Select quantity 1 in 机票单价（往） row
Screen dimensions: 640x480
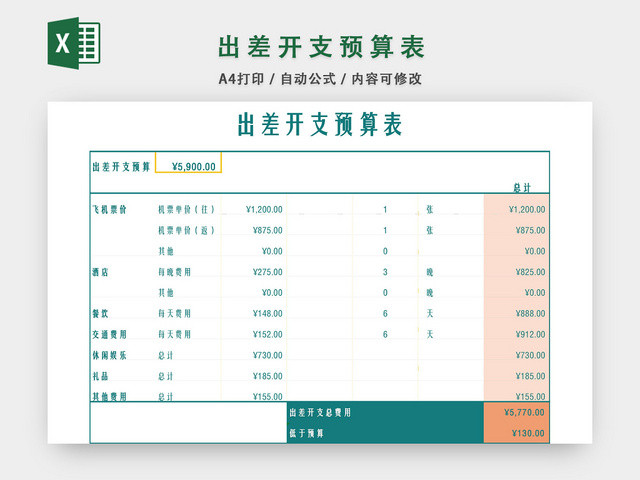[x=385, y=210]
